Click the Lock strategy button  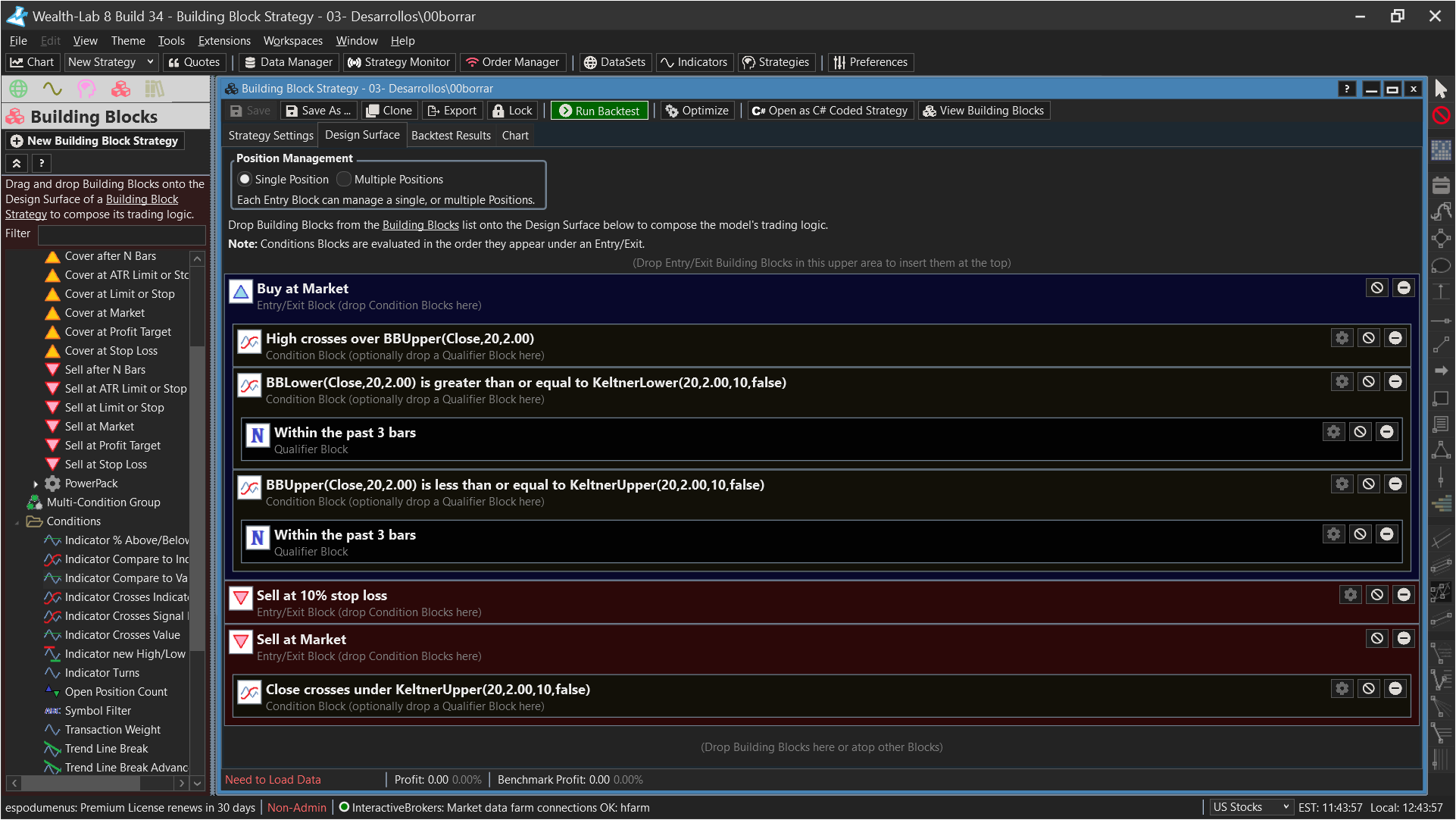click(513, 111)
